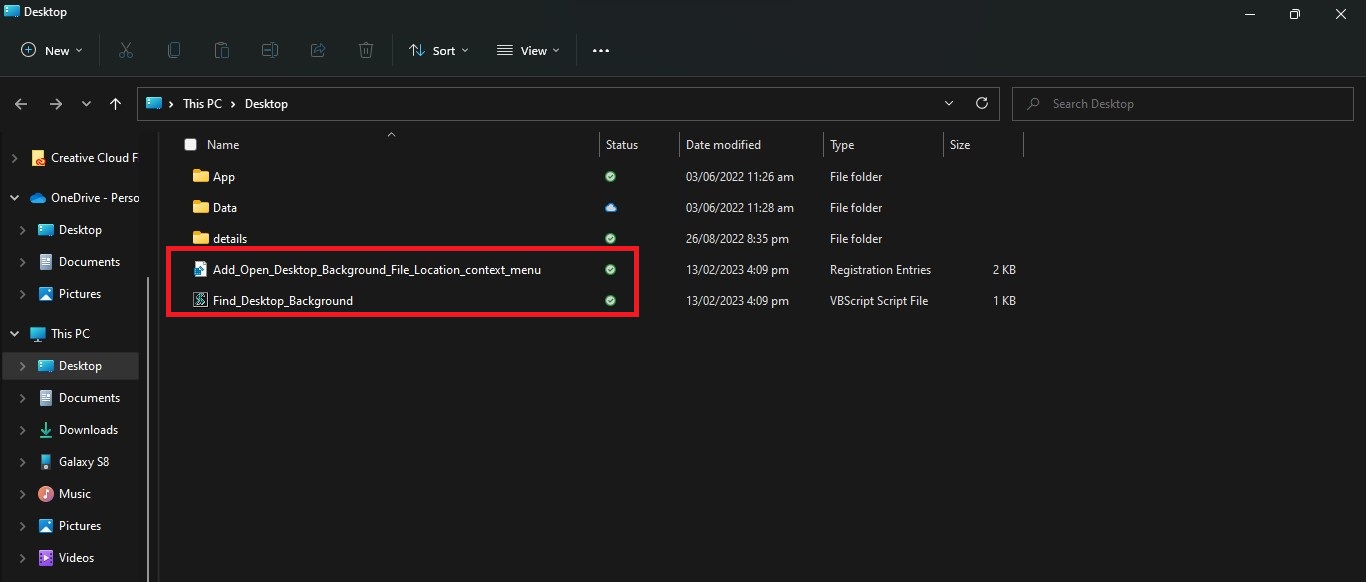1366x582 pixels.
Task: Open the New item dropdown
Action: point(52,50)
